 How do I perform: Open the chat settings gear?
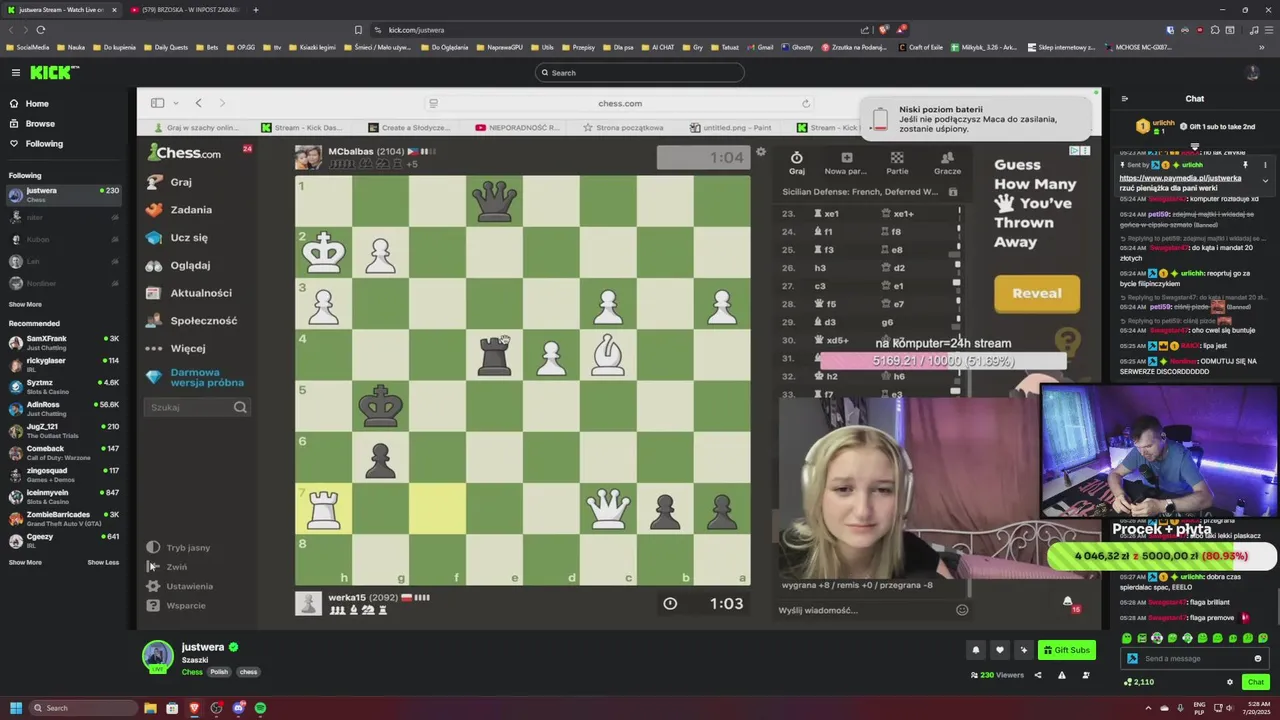pos(1230,682)
